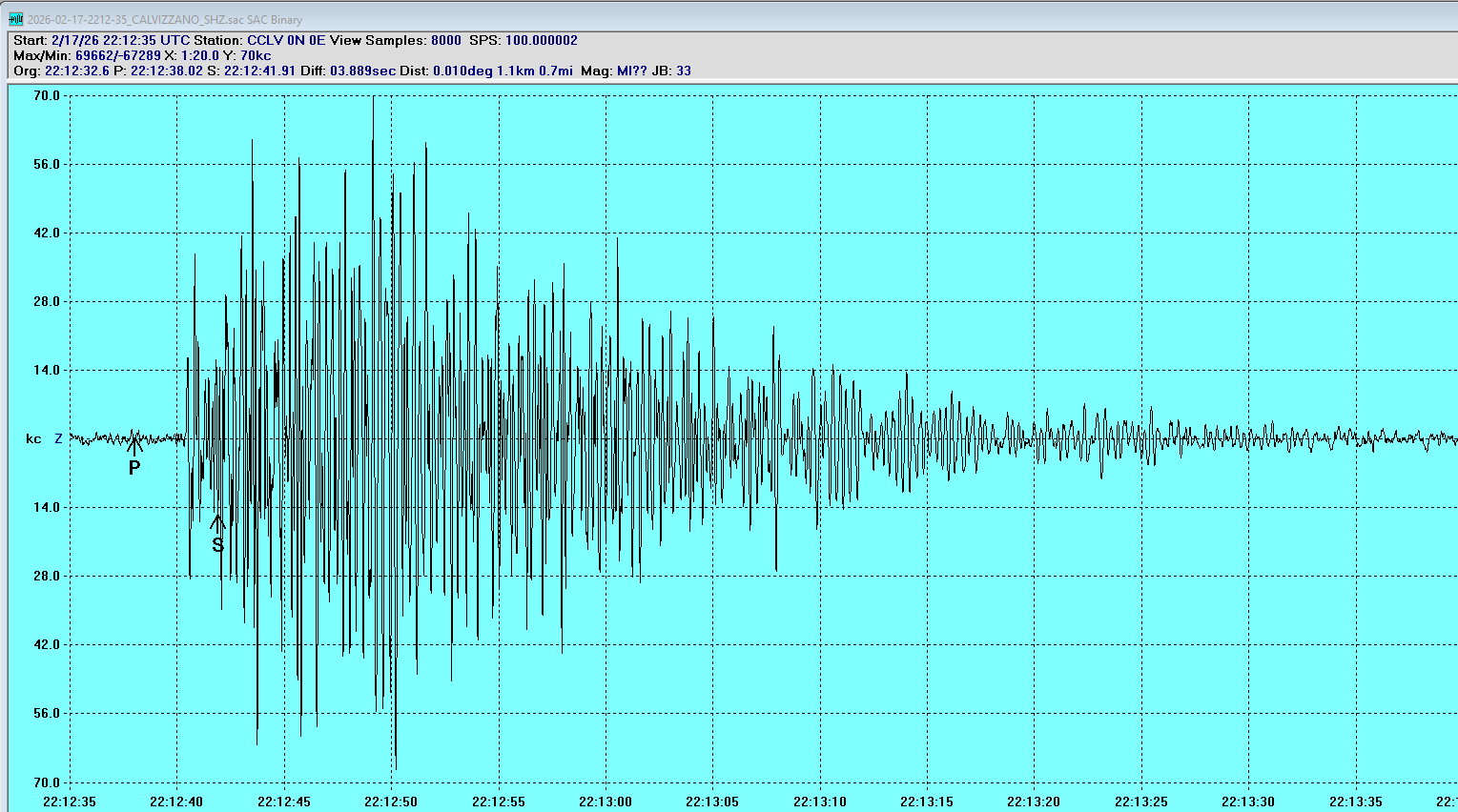Click the Z channel label on left axis

(58, 438)
